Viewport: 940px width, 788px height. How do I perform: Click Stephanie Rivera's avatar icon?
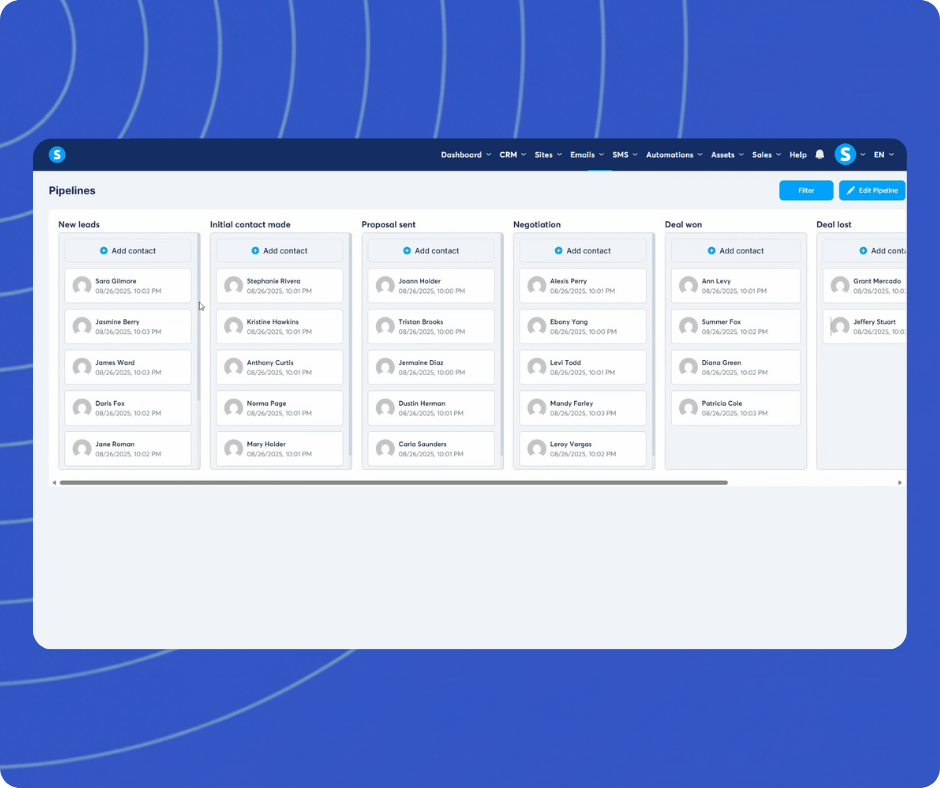233,285
